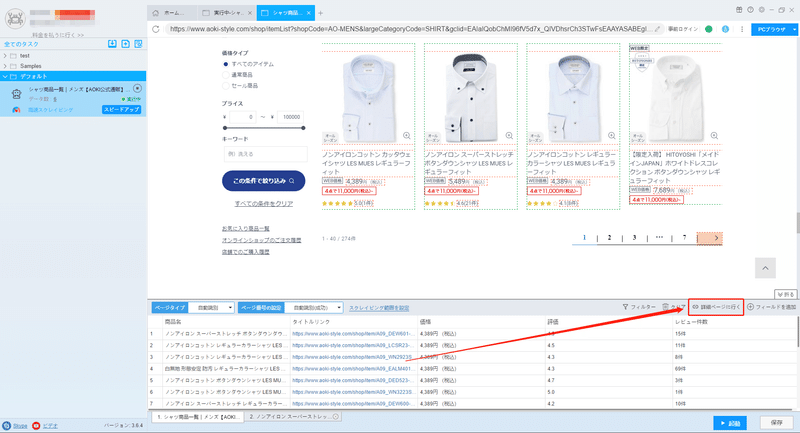This screenshot has height=433, width=800.
Task: Click すべての条件をクリア link
Action: 263,203
